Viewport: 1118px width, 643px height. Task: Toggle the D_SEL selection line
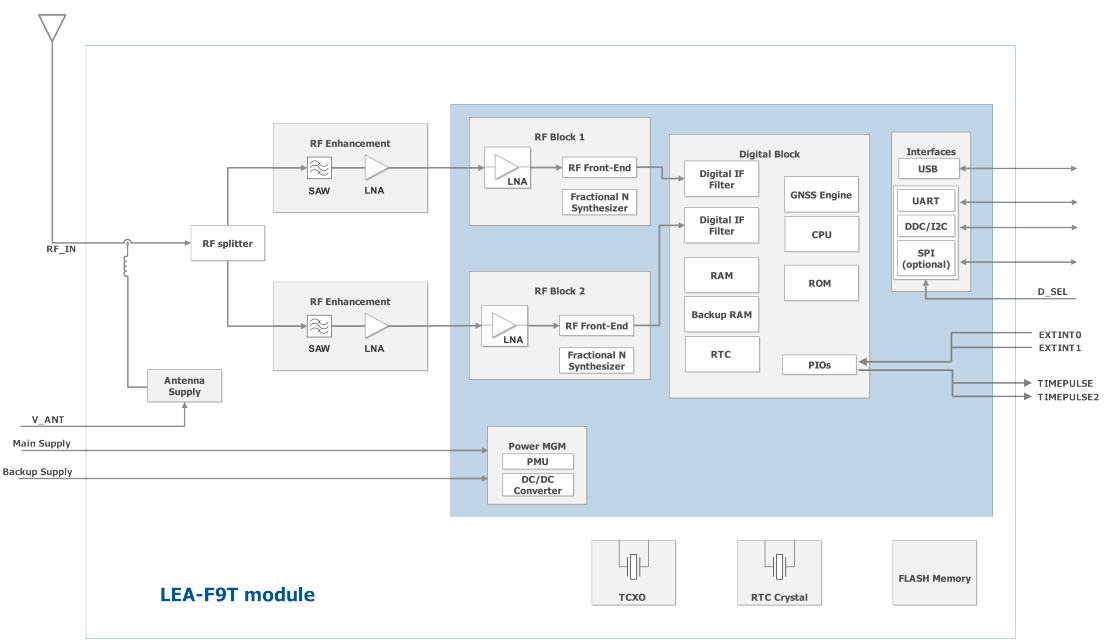point(1053,293)
